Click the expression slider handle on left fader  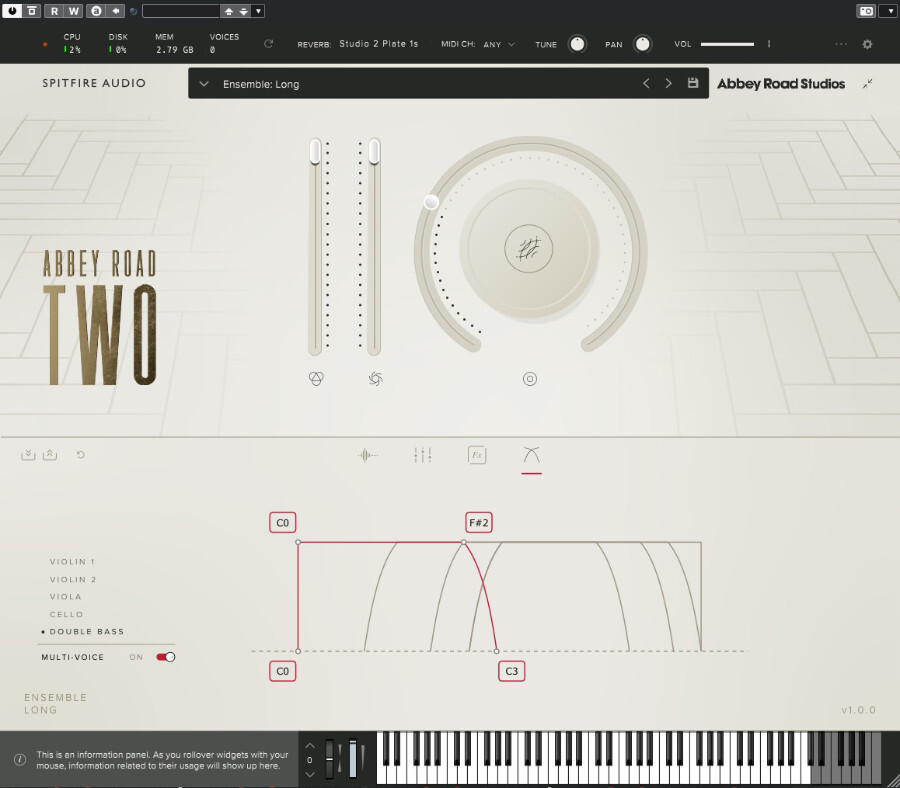pos(315,152)
